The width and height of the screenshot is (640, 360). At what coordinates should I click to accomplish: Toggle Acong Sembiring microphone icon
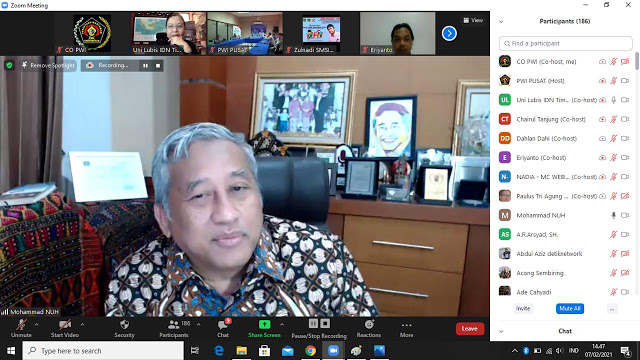pyautogui.click(x=613, y=273)
